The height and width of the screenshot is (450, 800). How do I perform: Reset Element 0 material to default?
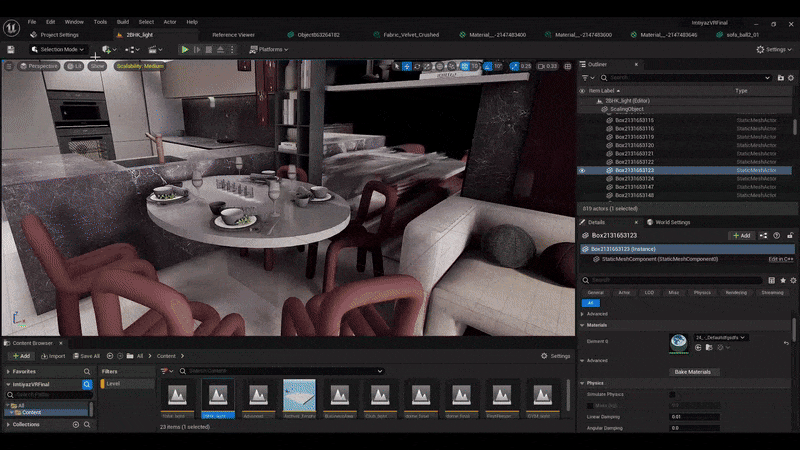(x=786, y=343)
